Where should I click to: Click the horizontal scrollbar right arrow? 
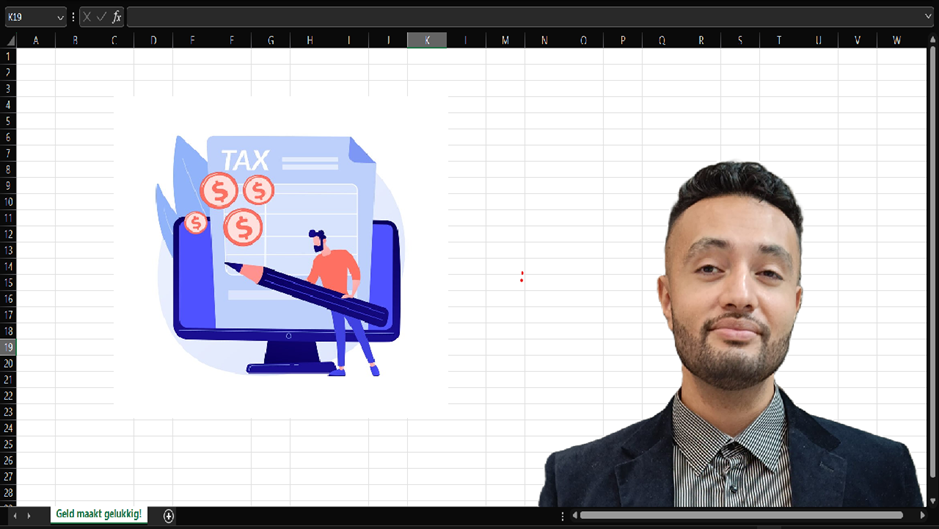click(x=922, y=515)
